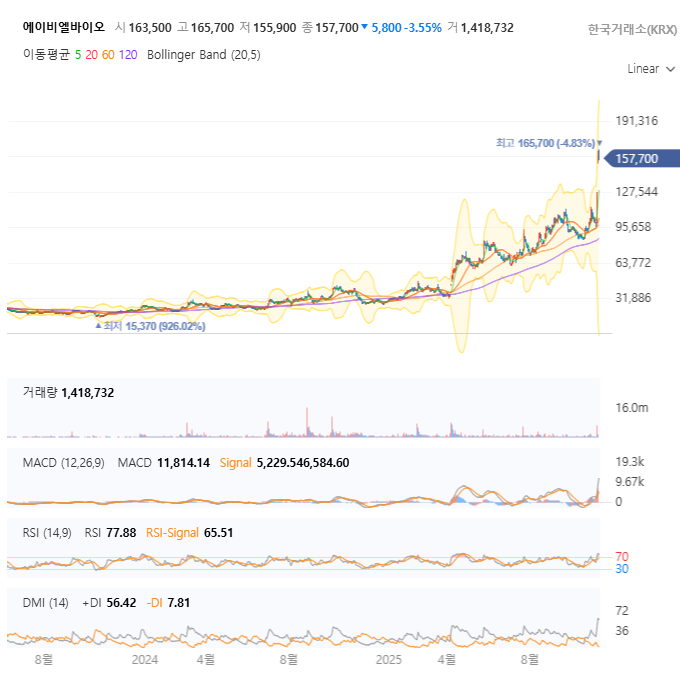Image resolution: width=680 pixels, height=697 pixels.
Task: Click the header volume 1,418,732
Action: [487, 28]
